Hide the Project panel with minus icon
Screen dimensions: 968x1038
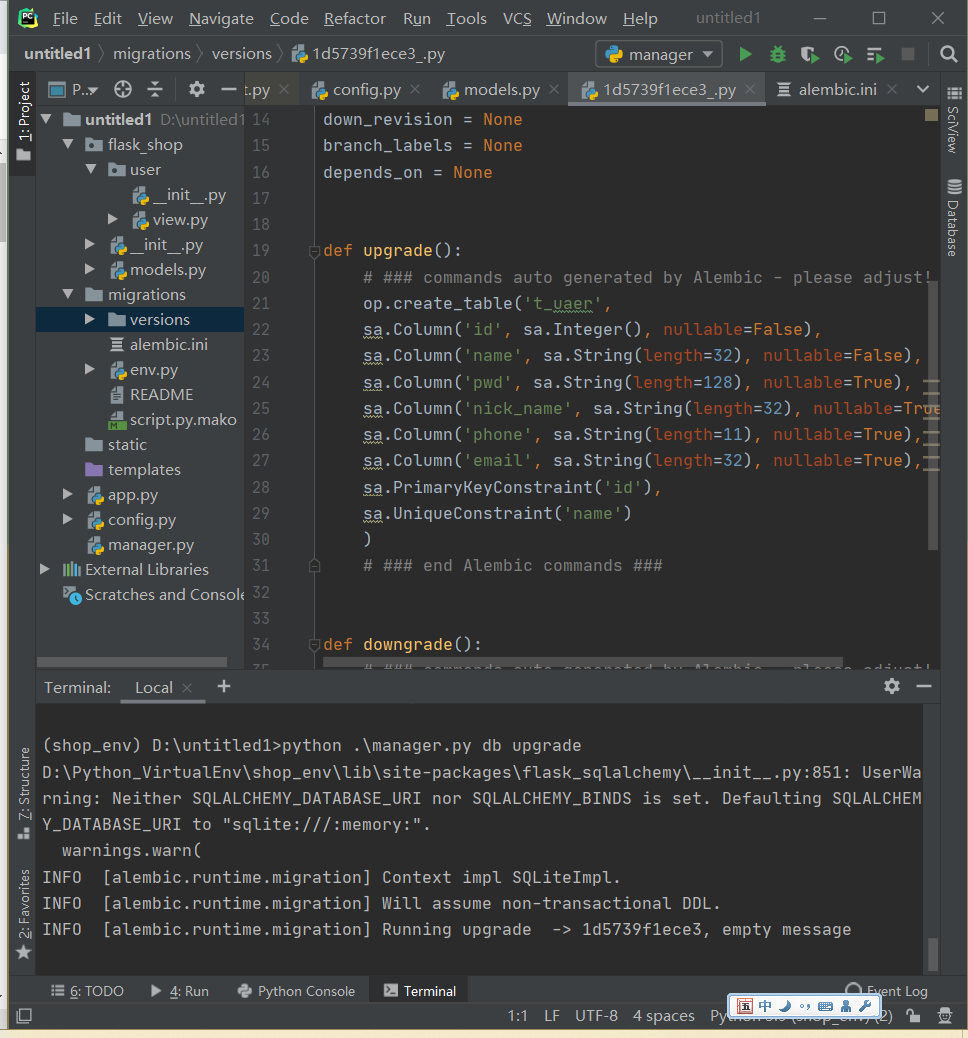(x=228, y=89)
